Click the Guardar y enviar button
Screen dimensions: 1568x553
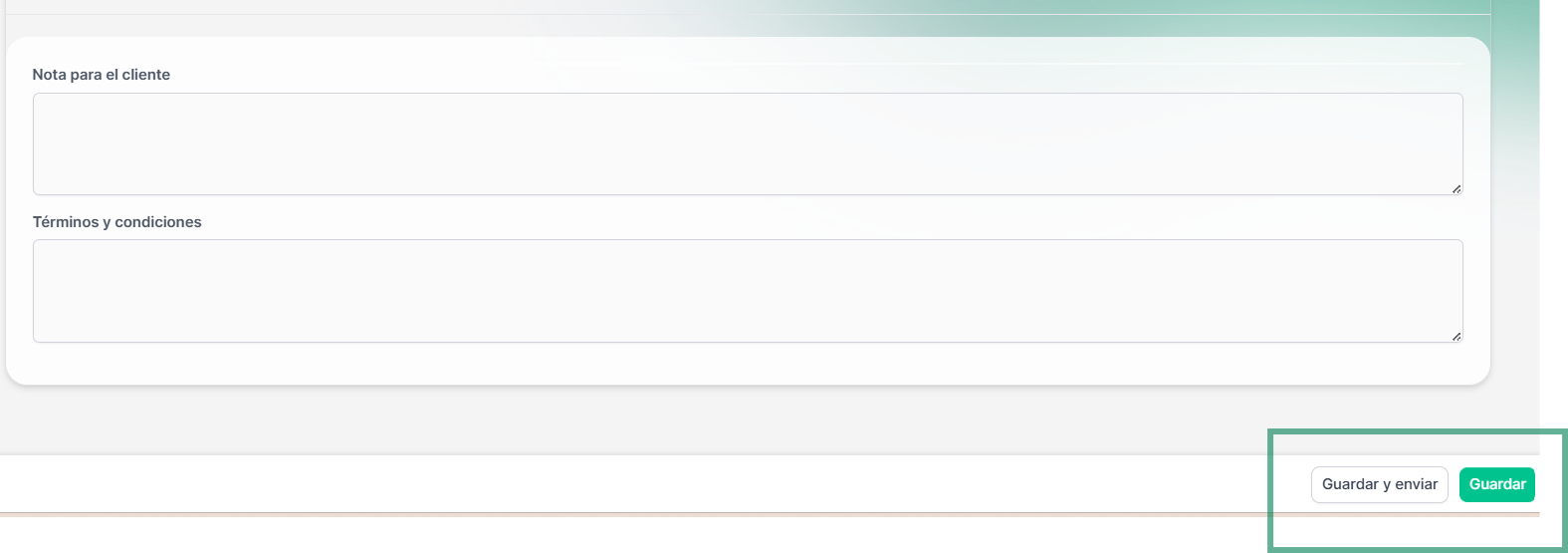click(x=1380, y=484)
